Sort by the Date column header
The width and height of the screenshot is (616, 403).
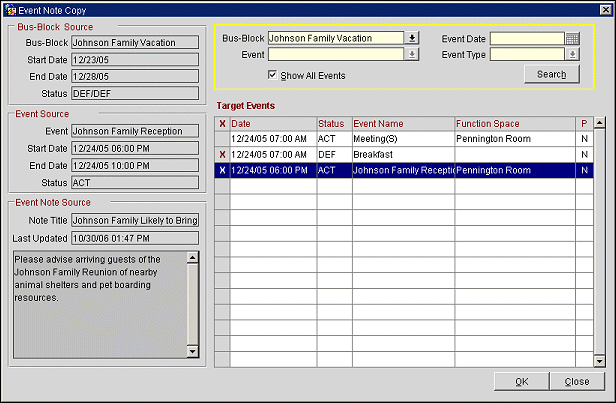tap(272, 123)
